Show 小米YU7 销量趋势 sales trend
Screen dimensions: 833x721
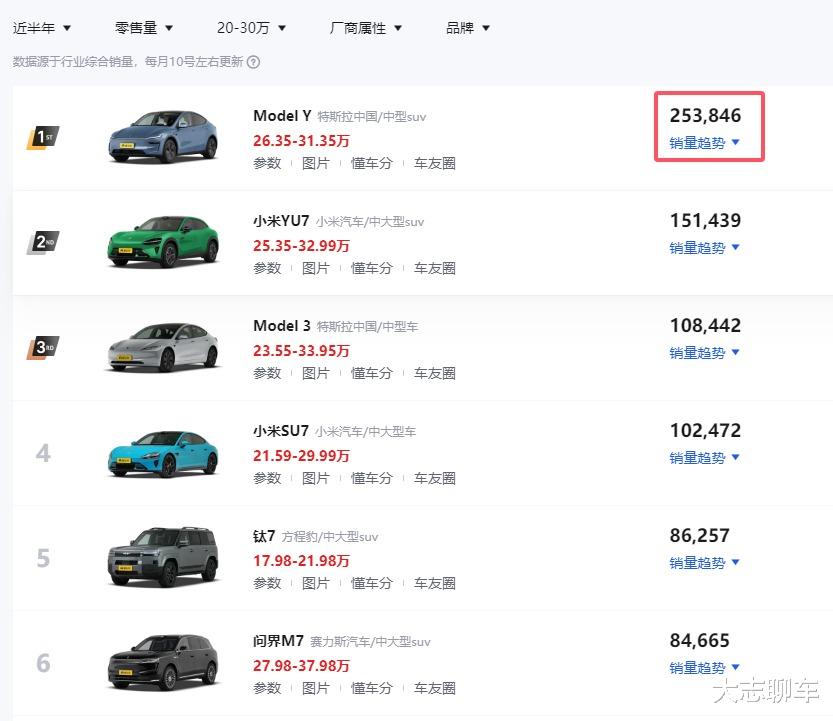tap(705, 248)
